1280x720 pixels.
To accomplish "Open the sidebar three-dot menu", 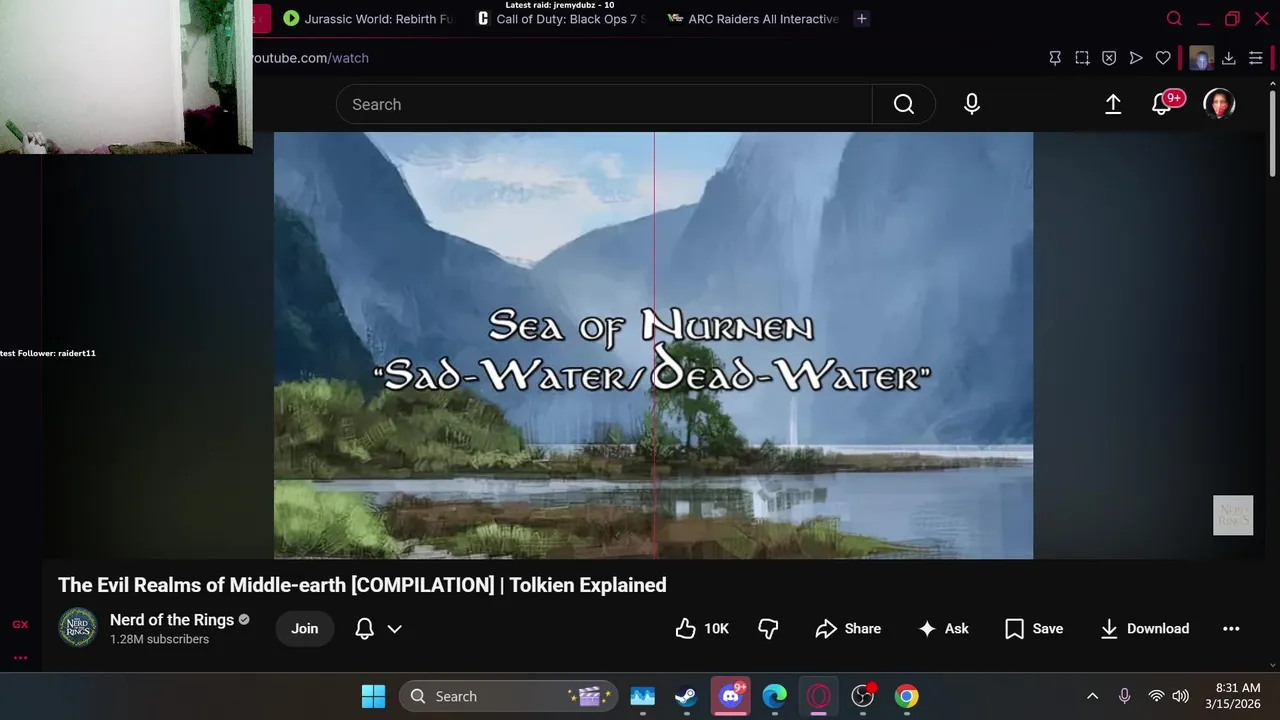I will pos(20,657).
